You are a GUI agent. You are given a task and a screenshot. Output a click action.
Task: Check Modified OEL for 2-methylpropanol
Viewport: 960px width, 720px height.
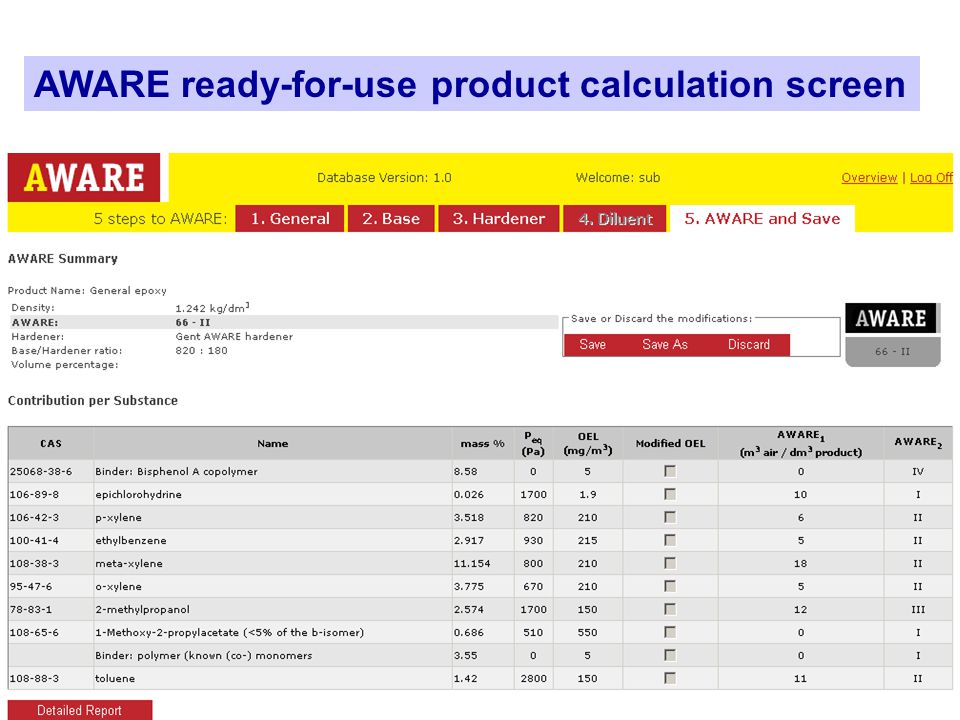pyautogui.click(x=670, y=609)
